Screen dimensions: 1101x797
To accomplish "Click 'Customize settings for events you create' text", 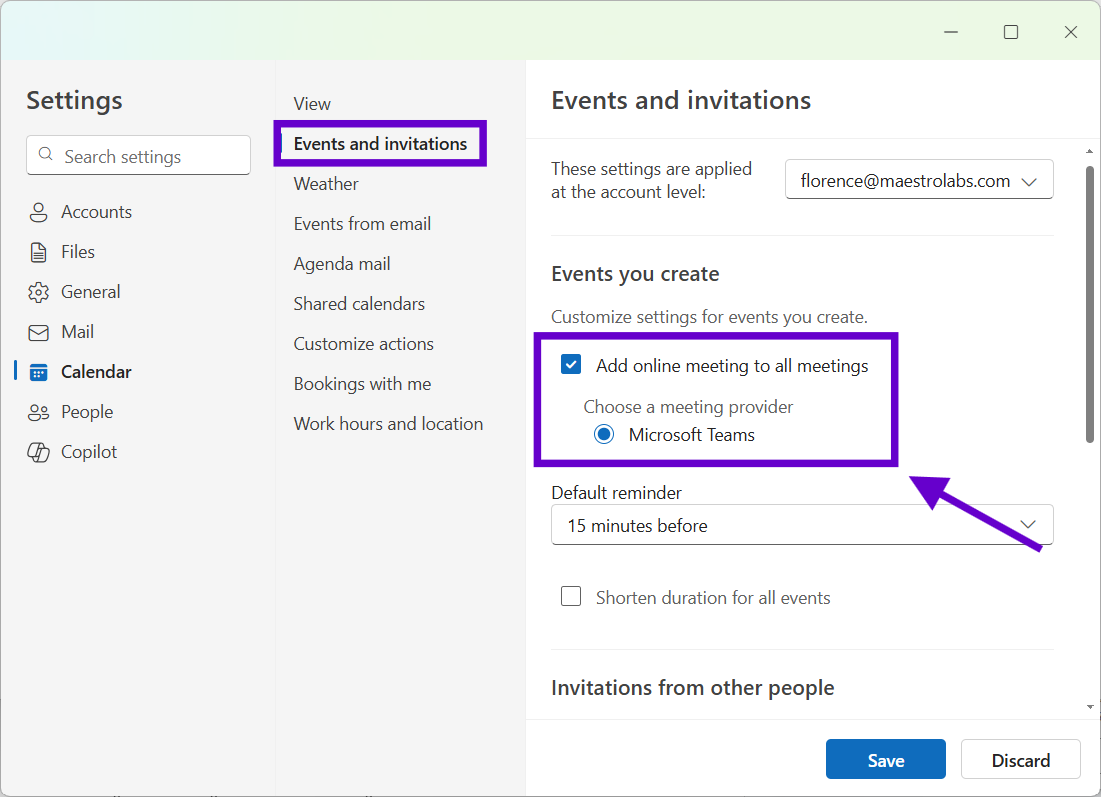I will tap(709, 317).
